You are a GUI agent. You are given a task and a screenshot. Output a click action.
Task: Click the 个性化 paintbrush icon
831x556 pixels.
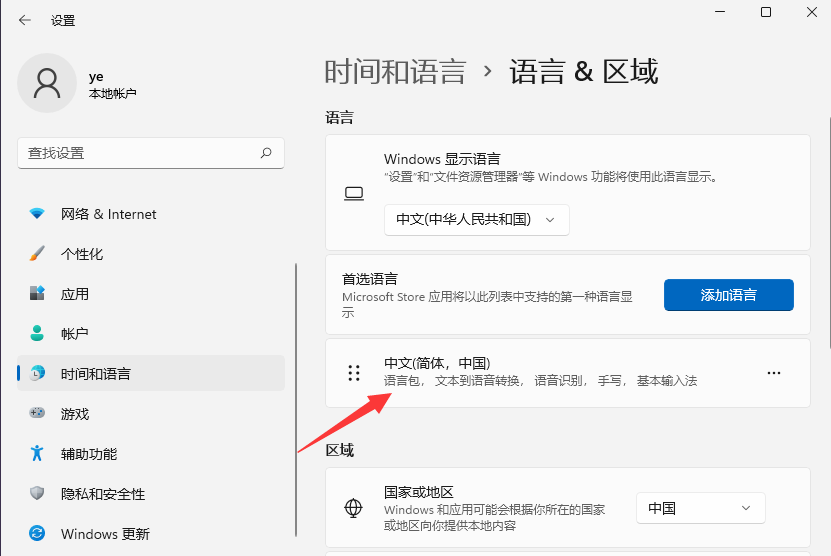[37, 253]
